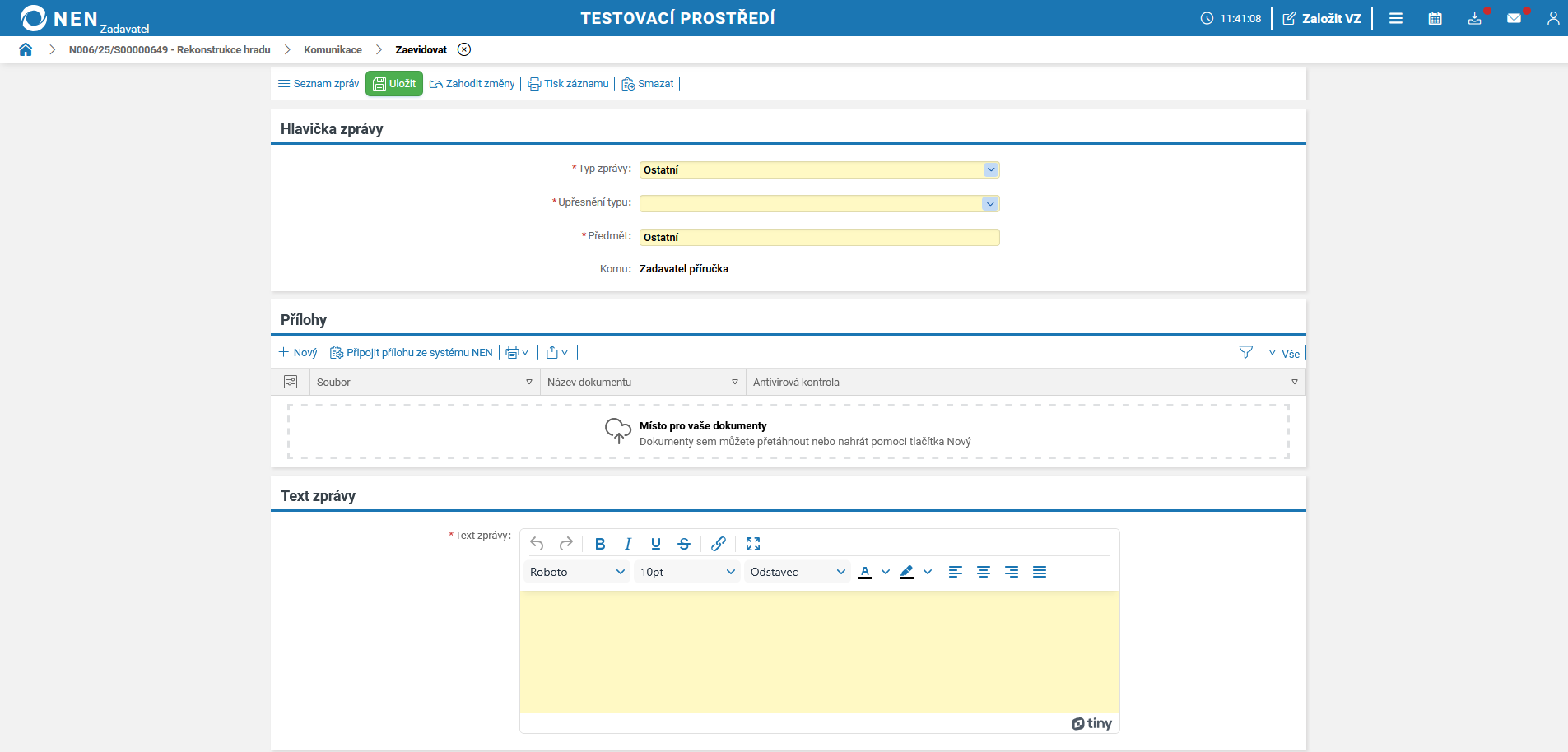Click the downloads icon in header
The width and height of the screenshot is (1568, 752).
coord(1474,18)
